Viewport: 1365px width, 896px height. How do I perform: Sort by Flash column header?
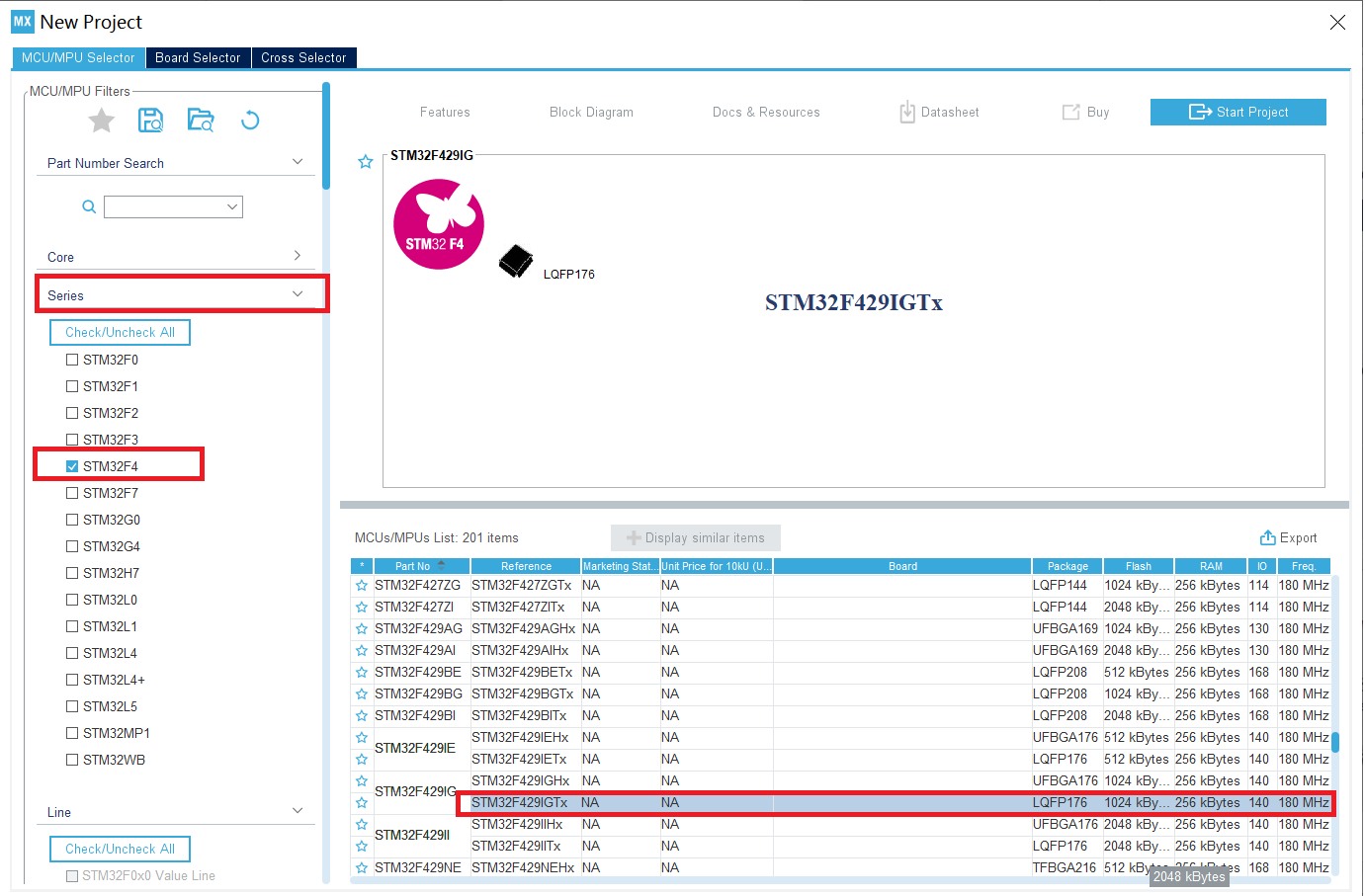[1139, 566]
